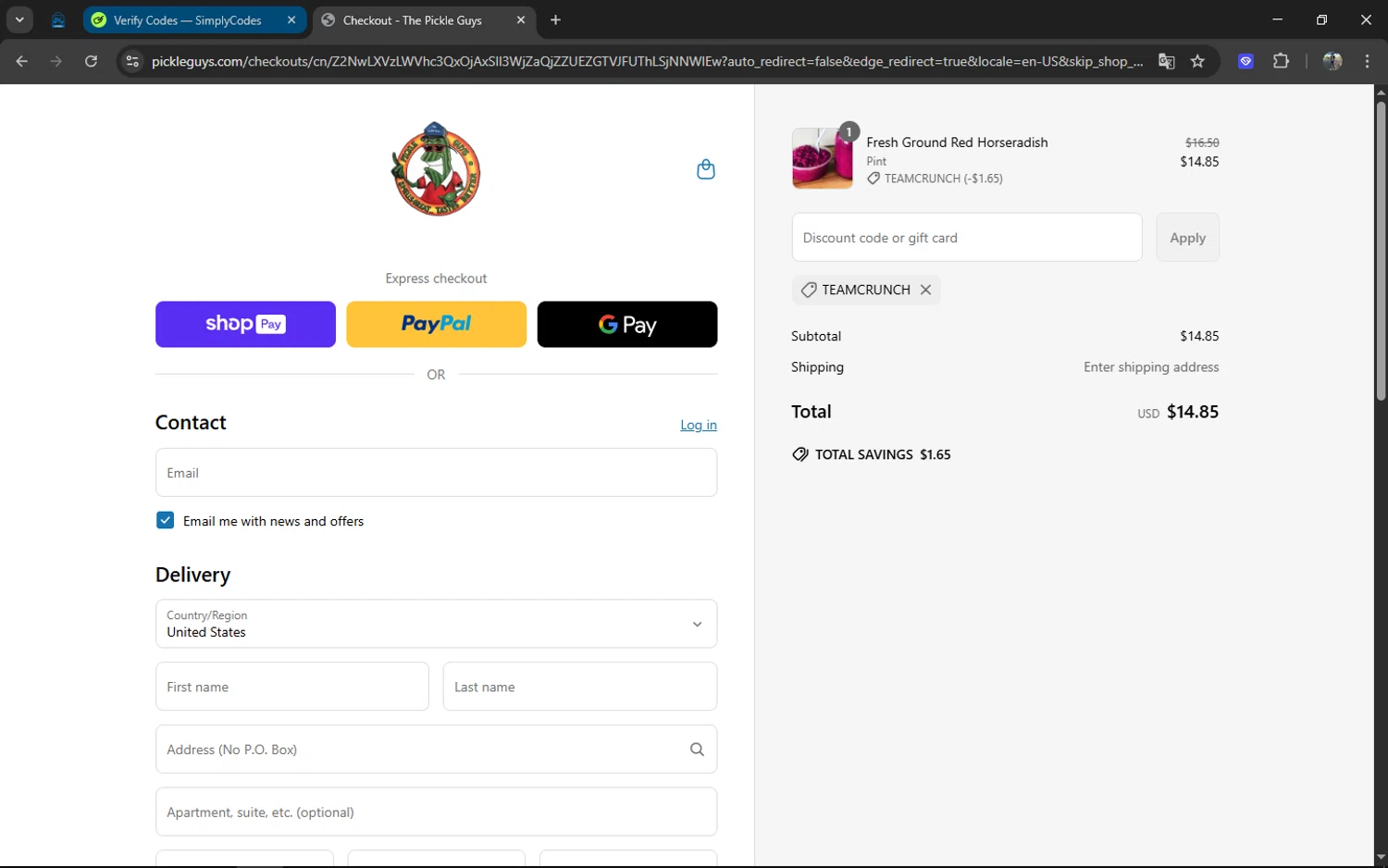Close the Checkout Pickle Guys tab
Viewport: 1388px width, 868px height.
point(521,20)
